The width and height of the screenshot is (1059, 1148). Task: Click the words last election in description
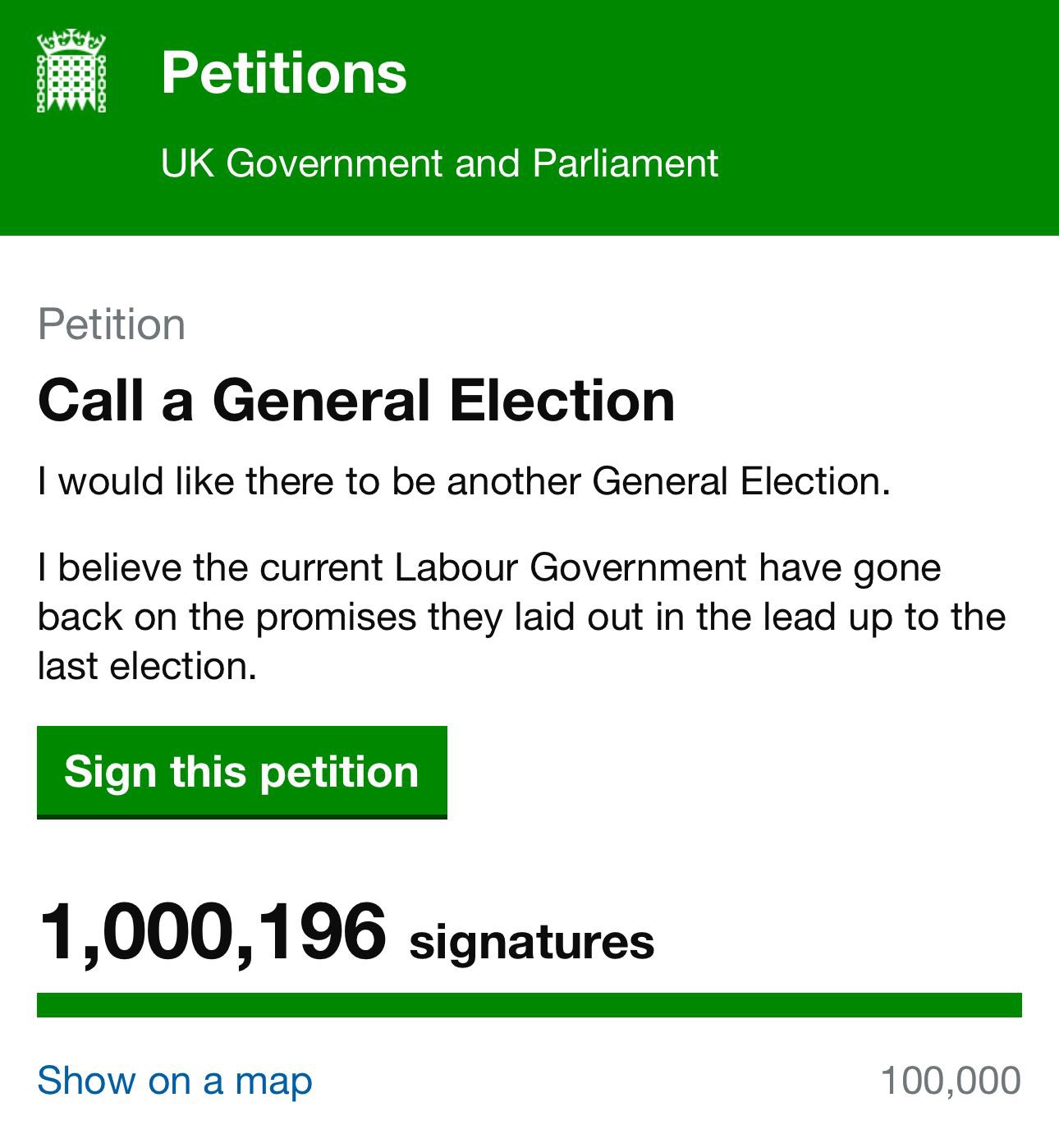coord(147,666)
